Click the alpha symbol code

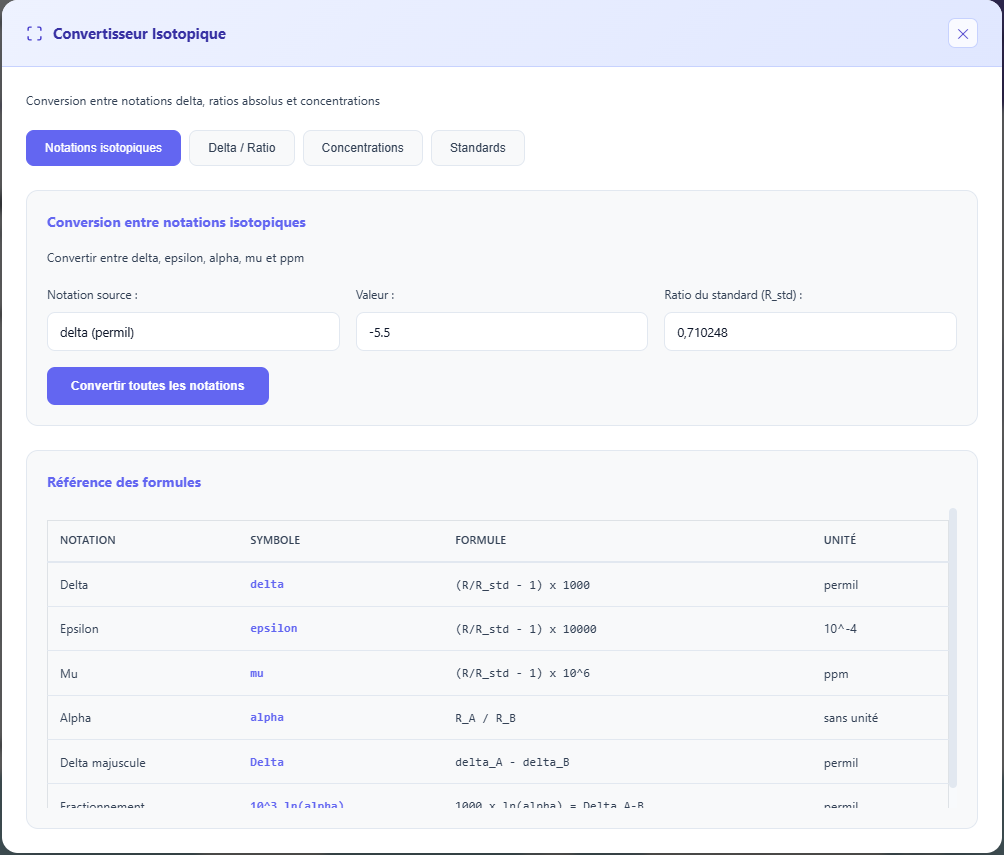coord(267,718)
